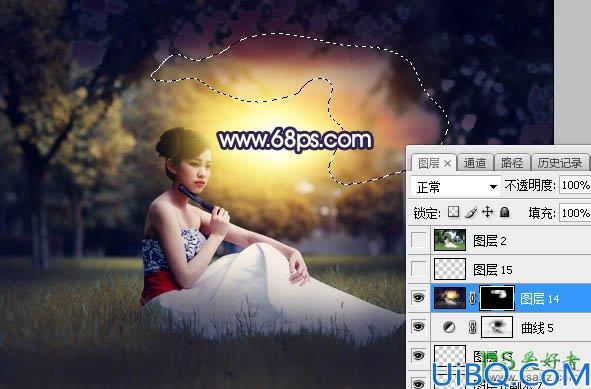Image resolution: width=591 pixels, height=389 pixels.
Task: Close the 图层 tab with its X
Action: point(447,164)
